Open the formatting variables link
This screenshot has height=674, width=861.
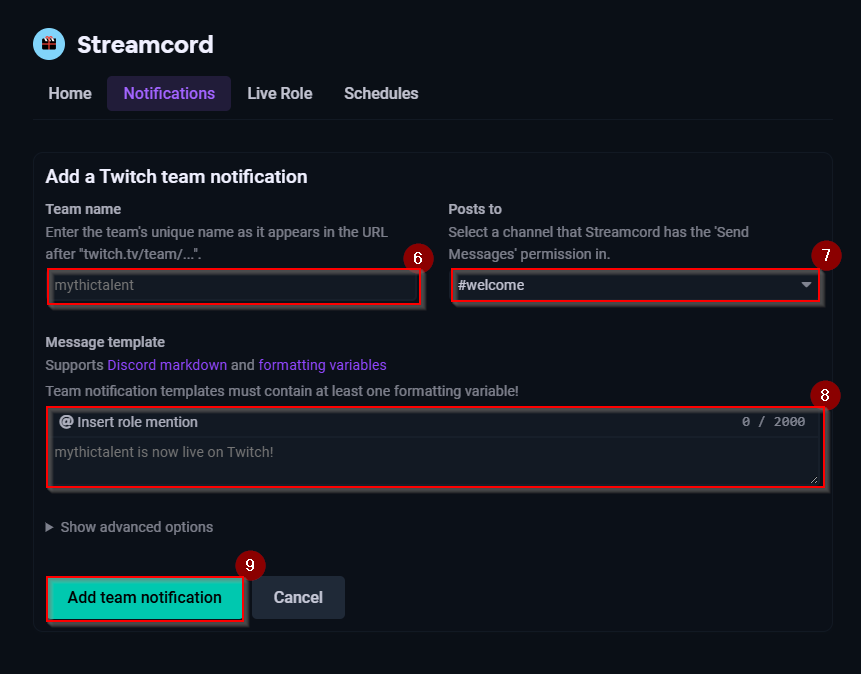(x=322, y=364)
